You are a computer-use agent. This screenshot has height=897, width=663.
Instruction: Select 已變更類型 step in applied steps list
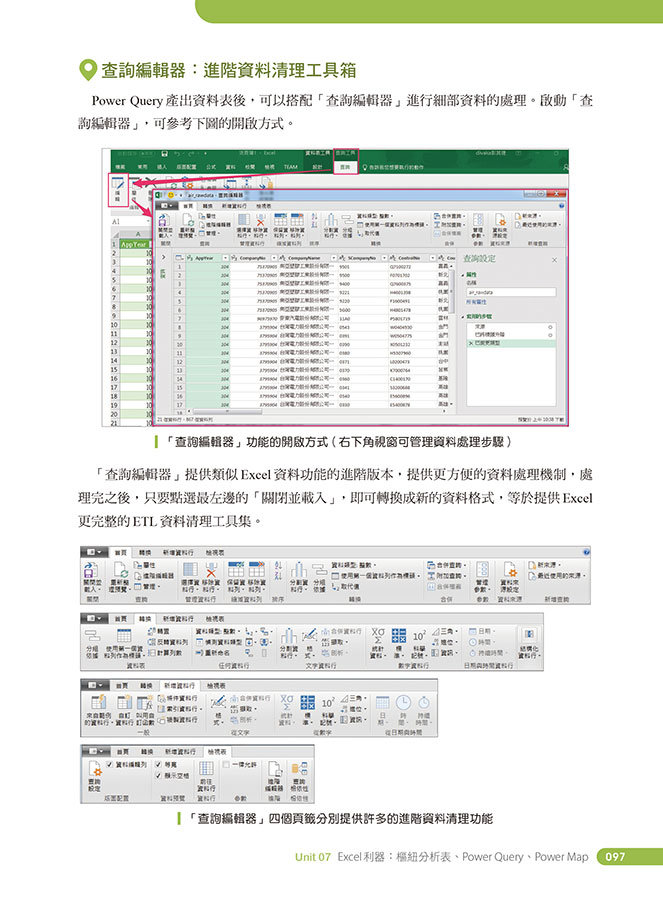[x=511, y=343]
